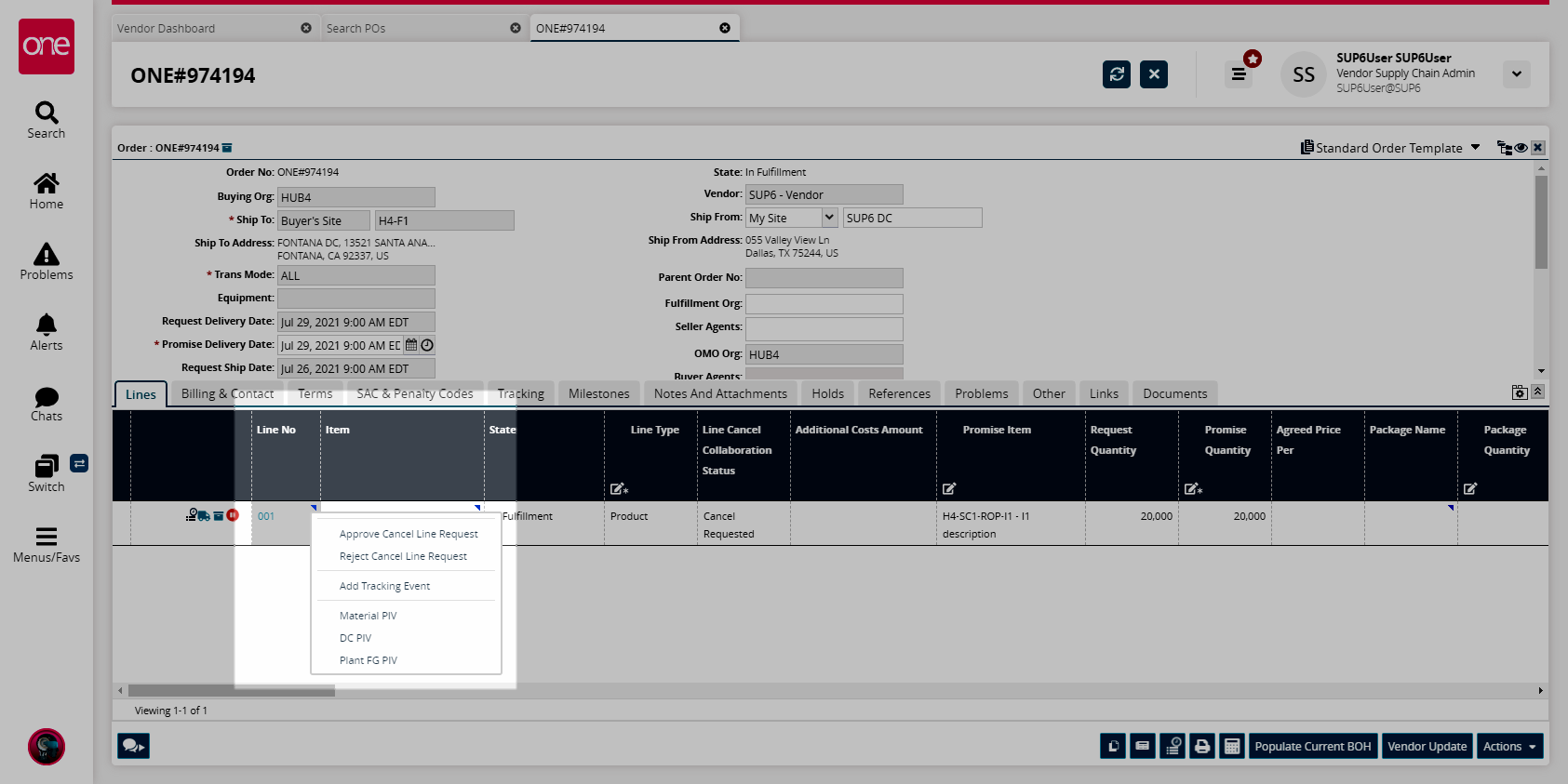The width and height of the screenshot is (1568, 784).
Task: Collapse the header panel with the up-arrow toggle
Action: (1537, 392)
